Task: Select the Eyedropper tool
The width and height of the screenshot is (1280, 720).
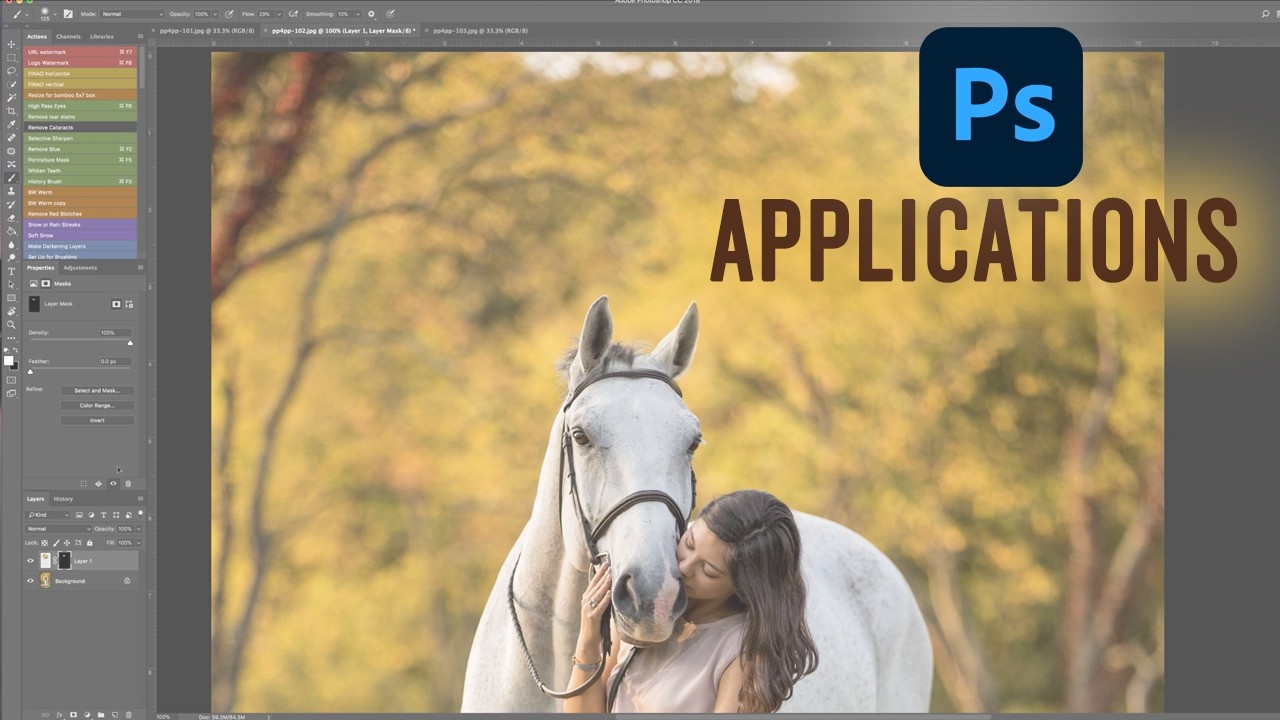Action: click(x=11, y=124)
